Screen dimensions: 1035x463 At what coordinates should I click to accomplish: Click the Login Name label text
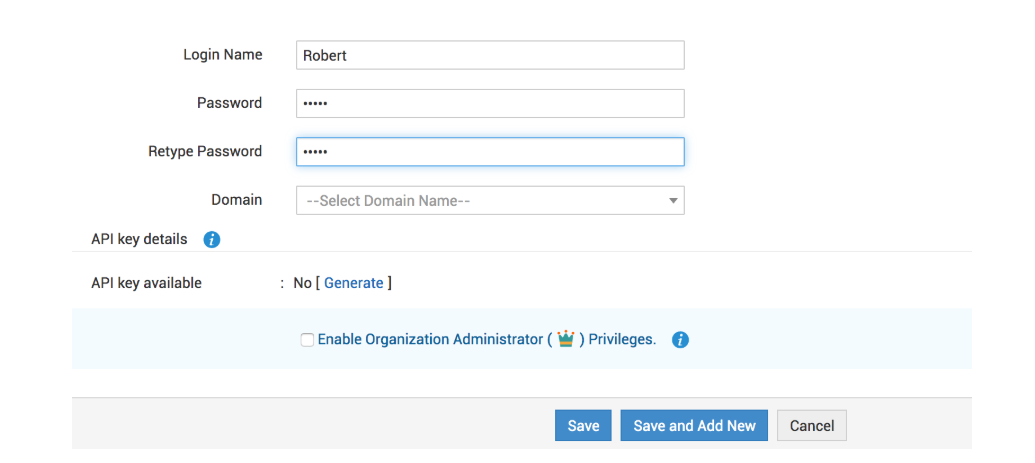pyautogui.click(x=222, y=55)
